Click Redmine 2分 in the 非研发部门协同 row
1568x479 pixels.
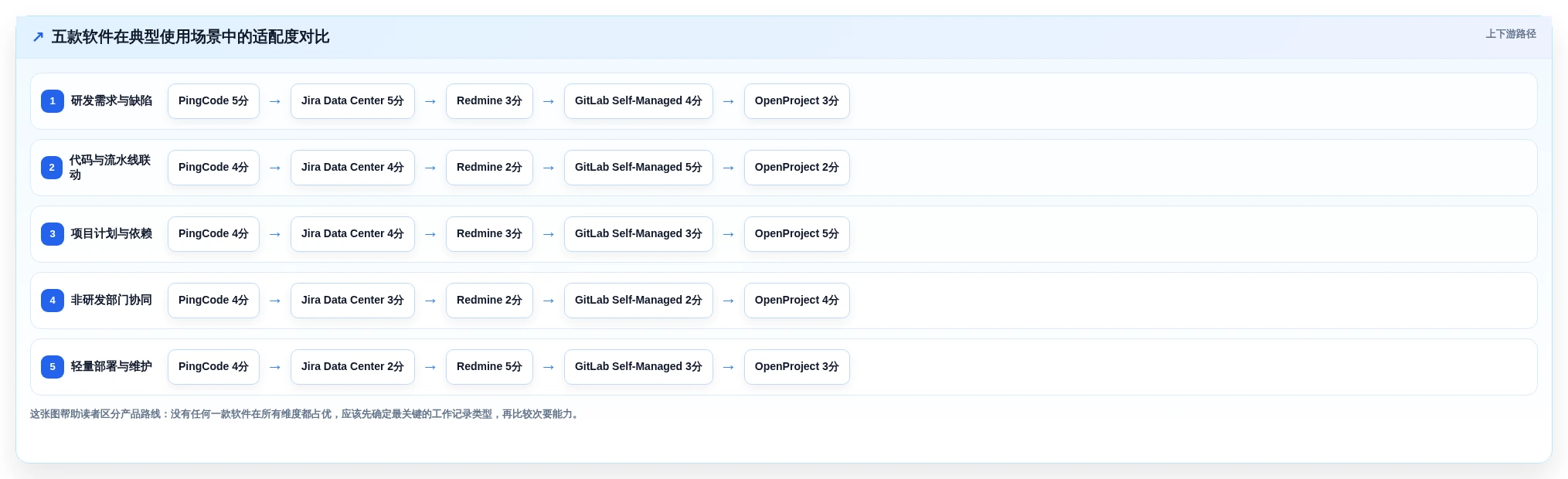point(489,301)
